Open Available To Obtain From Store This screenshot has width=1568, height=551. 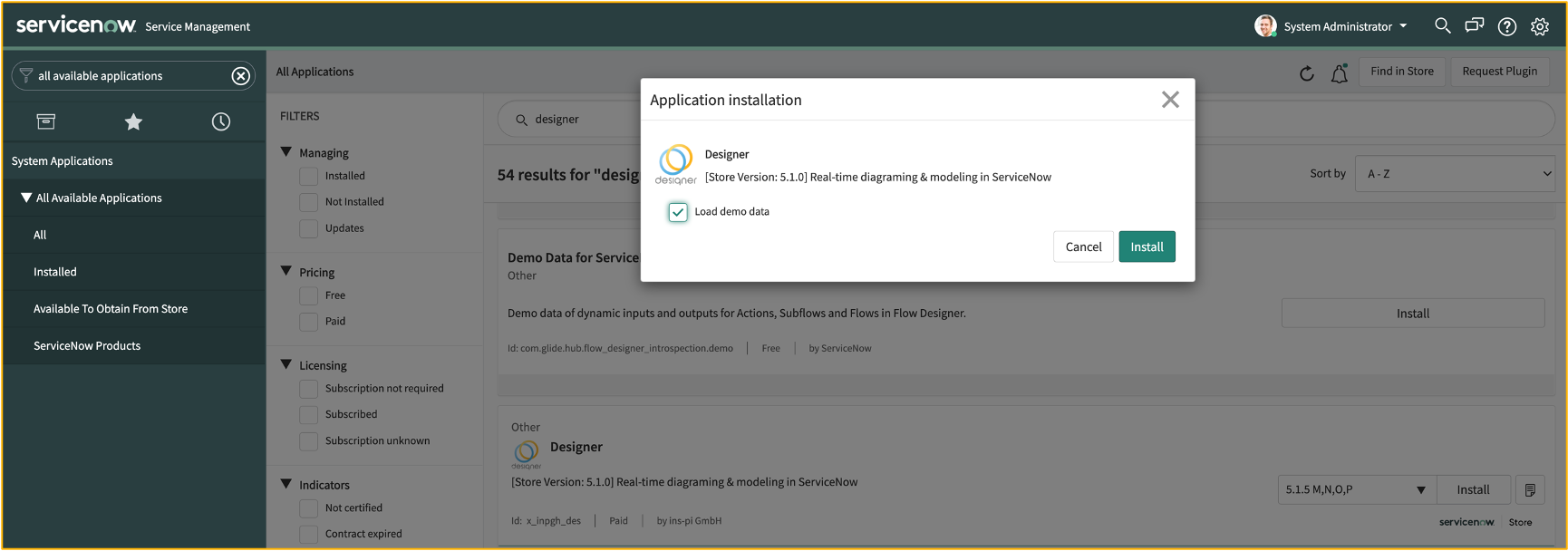(x=134, y=309)
